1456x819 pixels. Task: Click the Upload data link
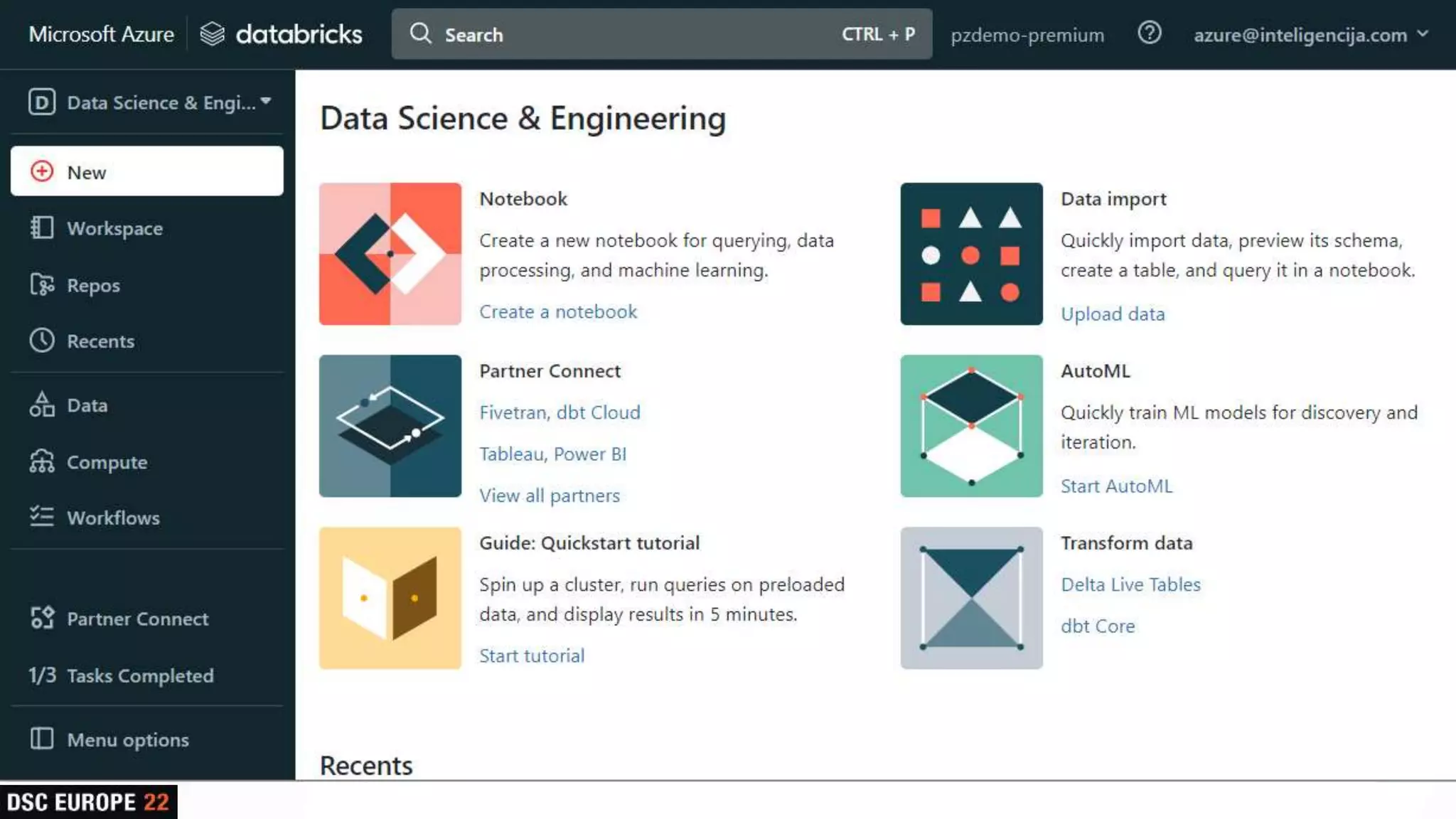1112,314
